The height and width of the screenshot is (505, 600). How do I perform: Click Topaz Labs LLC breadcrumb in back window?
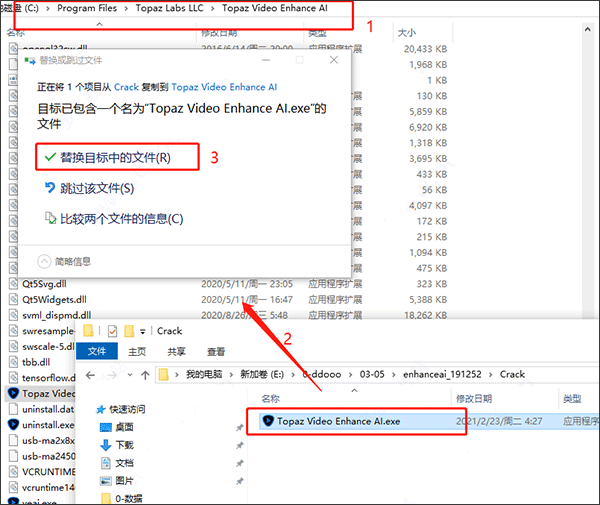pyautogui.click(x=170, y=8)
